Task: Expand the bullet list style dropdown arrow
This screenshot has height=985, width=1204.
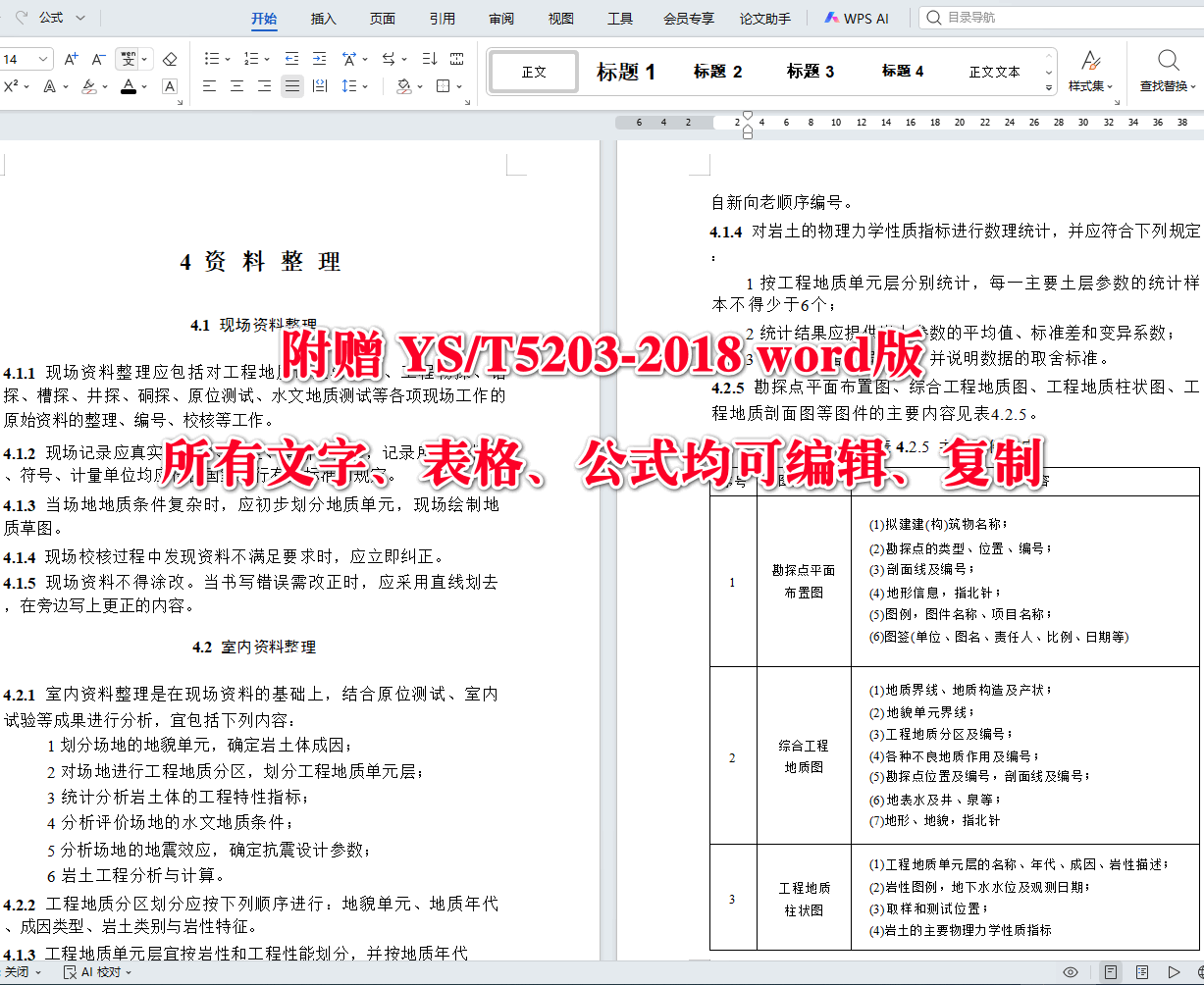Action: click(x=228, y=60)
